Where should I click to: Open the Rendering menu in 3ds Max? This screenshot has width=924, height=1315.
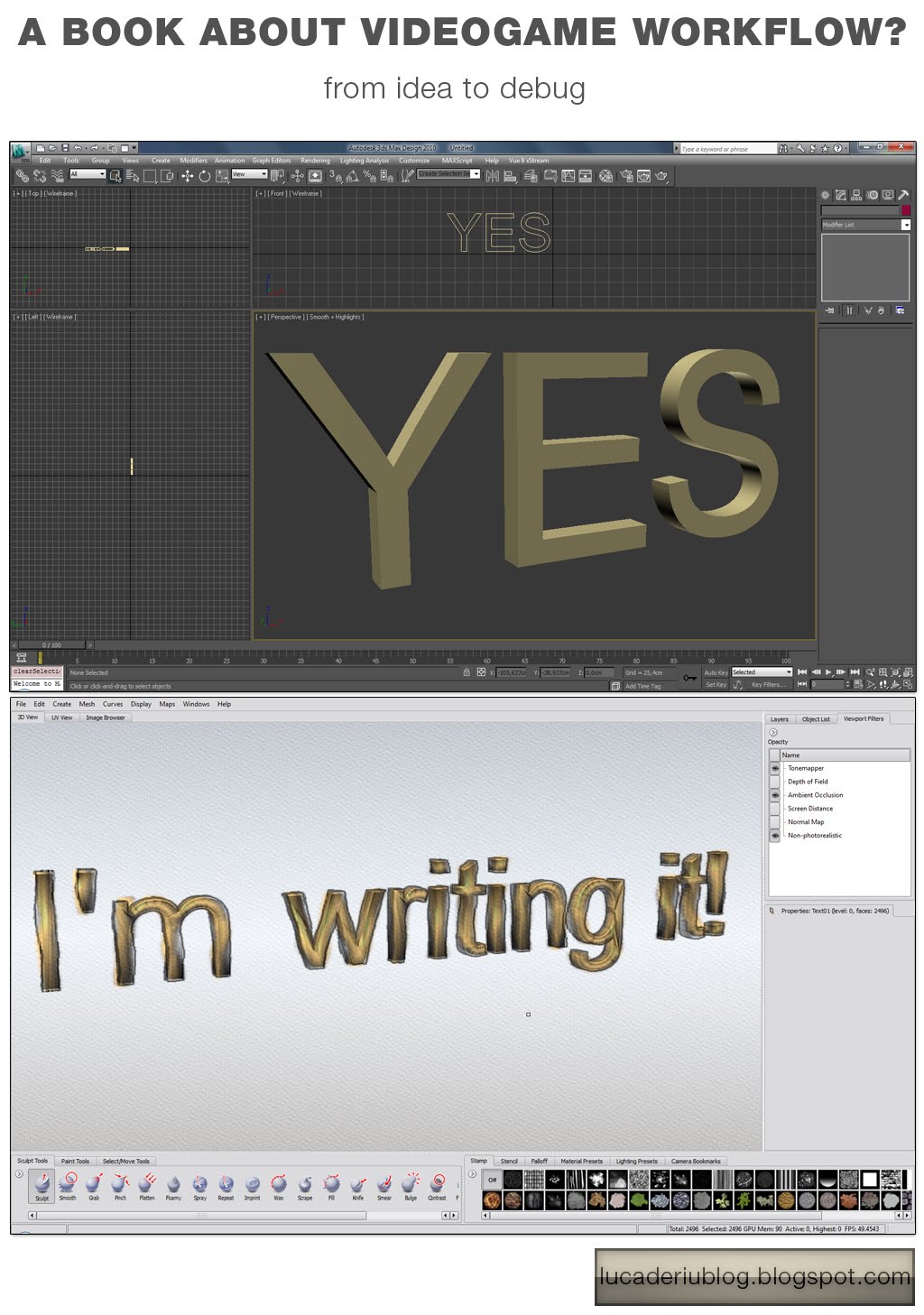point(315,161)
